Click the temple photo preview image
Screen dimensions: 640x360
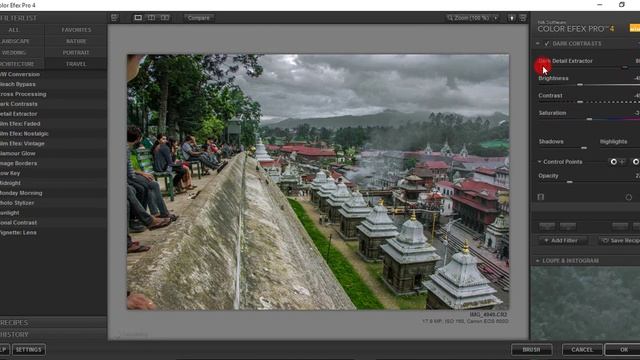click(x=318, y=182)
